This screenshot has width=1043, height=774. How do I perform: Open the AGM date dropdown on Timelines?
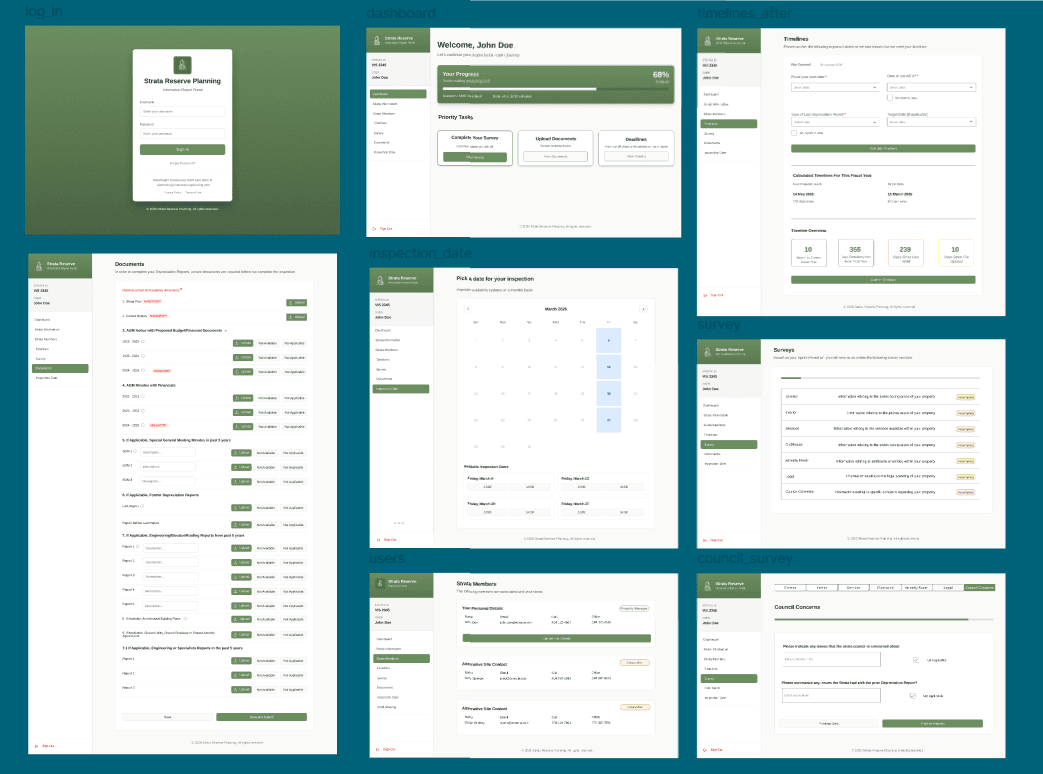pyautogui.click(x=931, y=87)
